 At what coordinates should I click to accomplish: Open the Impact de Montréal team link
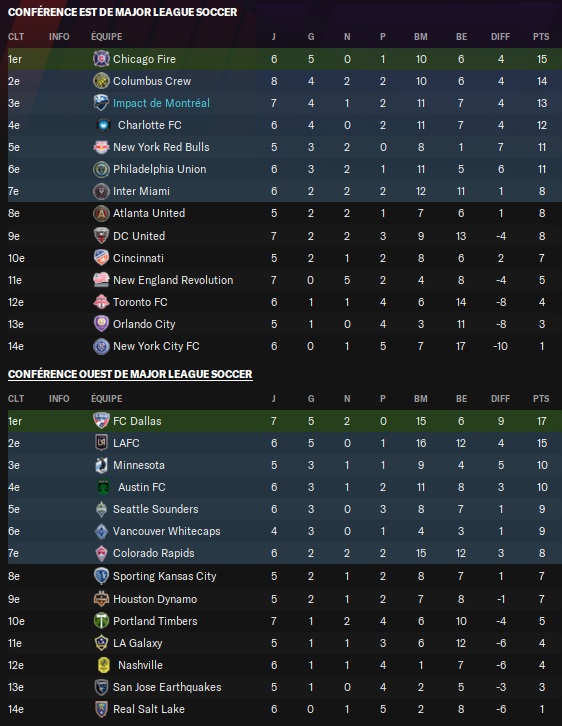click(x=161, y=103)
